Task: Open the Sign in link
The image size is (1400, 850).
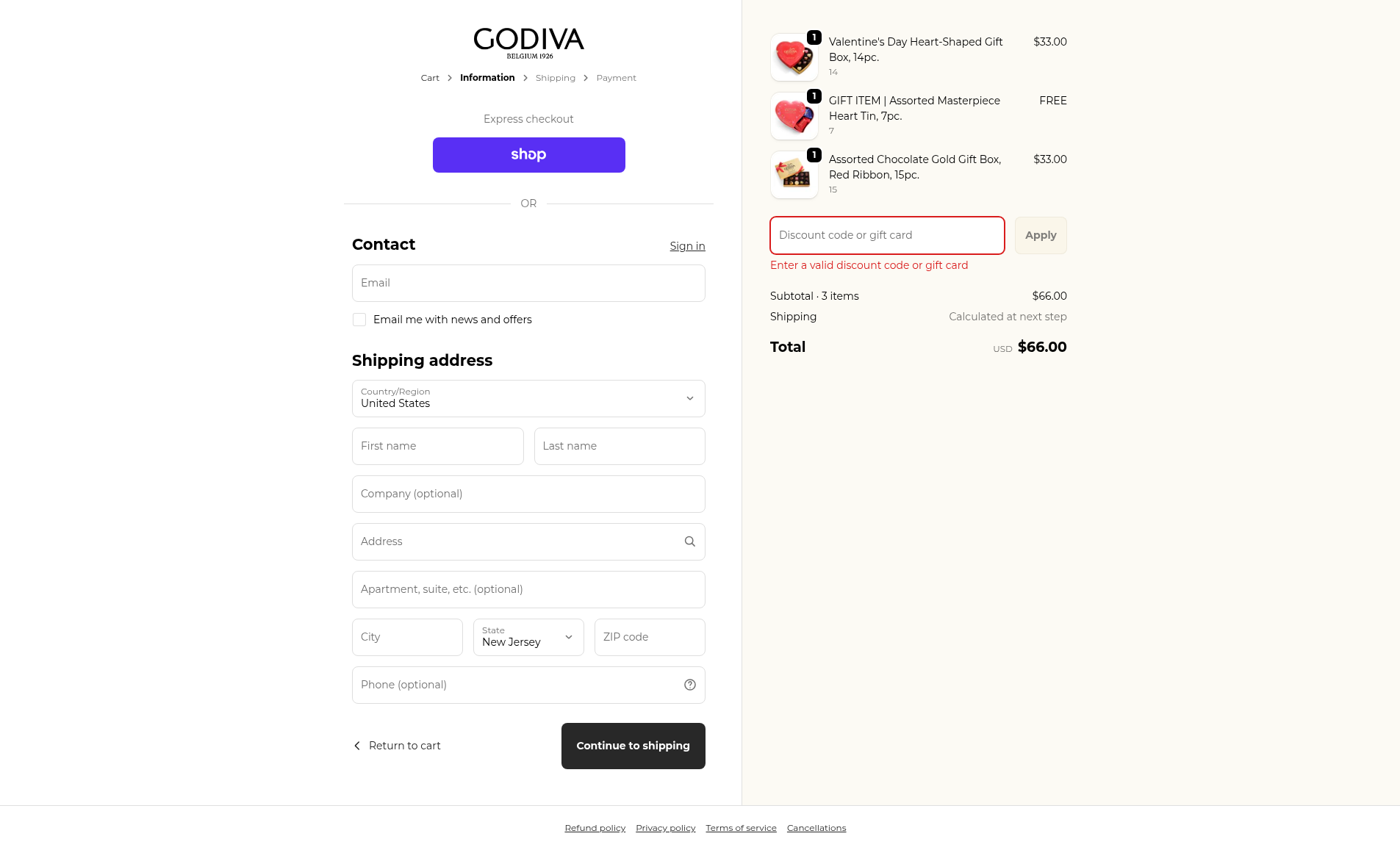Action: tap(687, 246)
